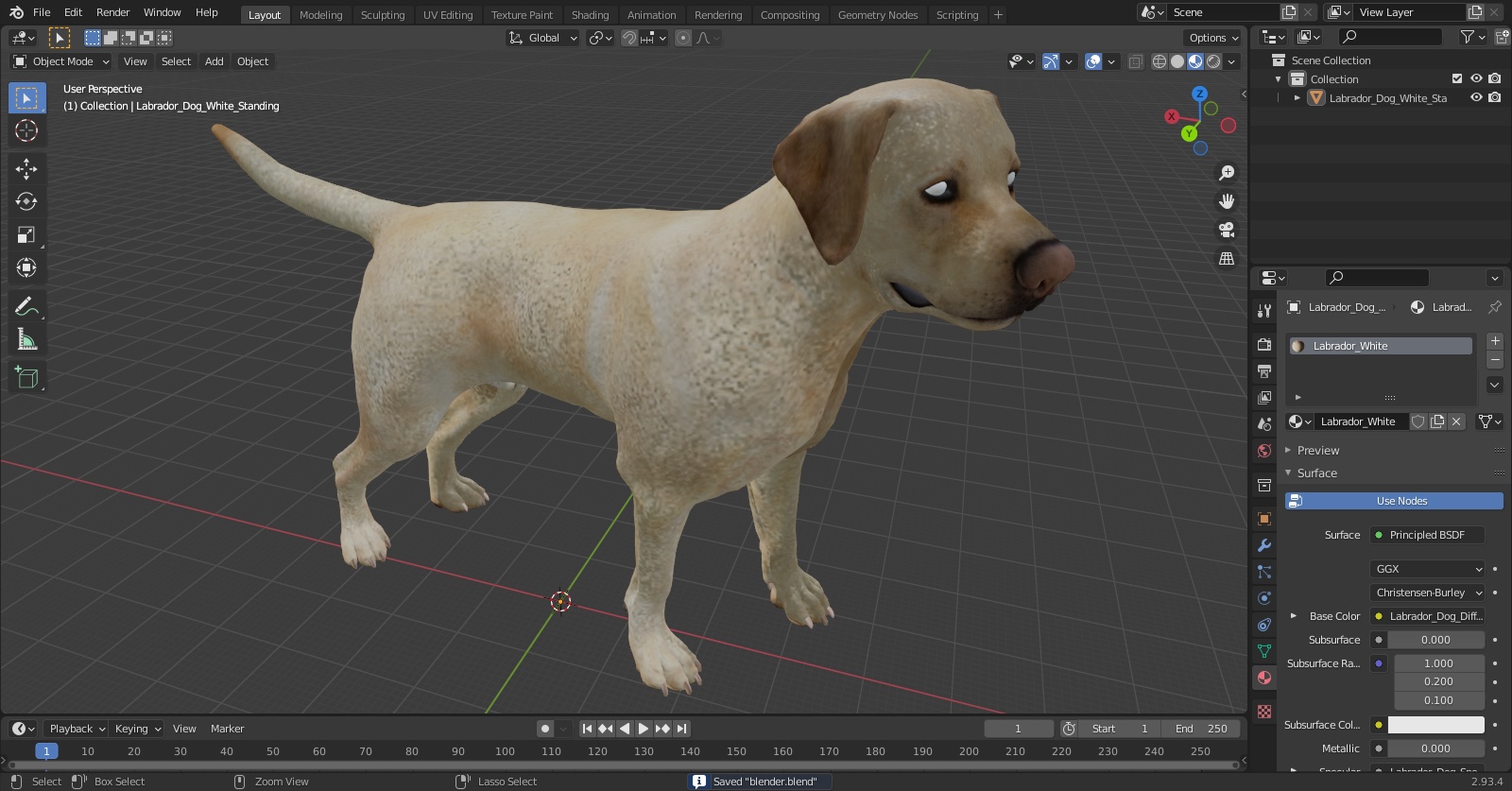Hide Labrador_Dog_White_Sta object with eye icon

(x=1476, y=97)
